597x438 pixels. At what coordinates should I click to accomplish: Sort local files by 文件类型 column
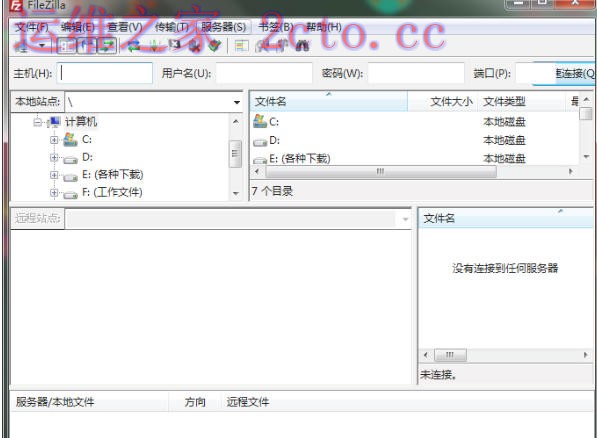pyautogui.click(x=522, y=102)
